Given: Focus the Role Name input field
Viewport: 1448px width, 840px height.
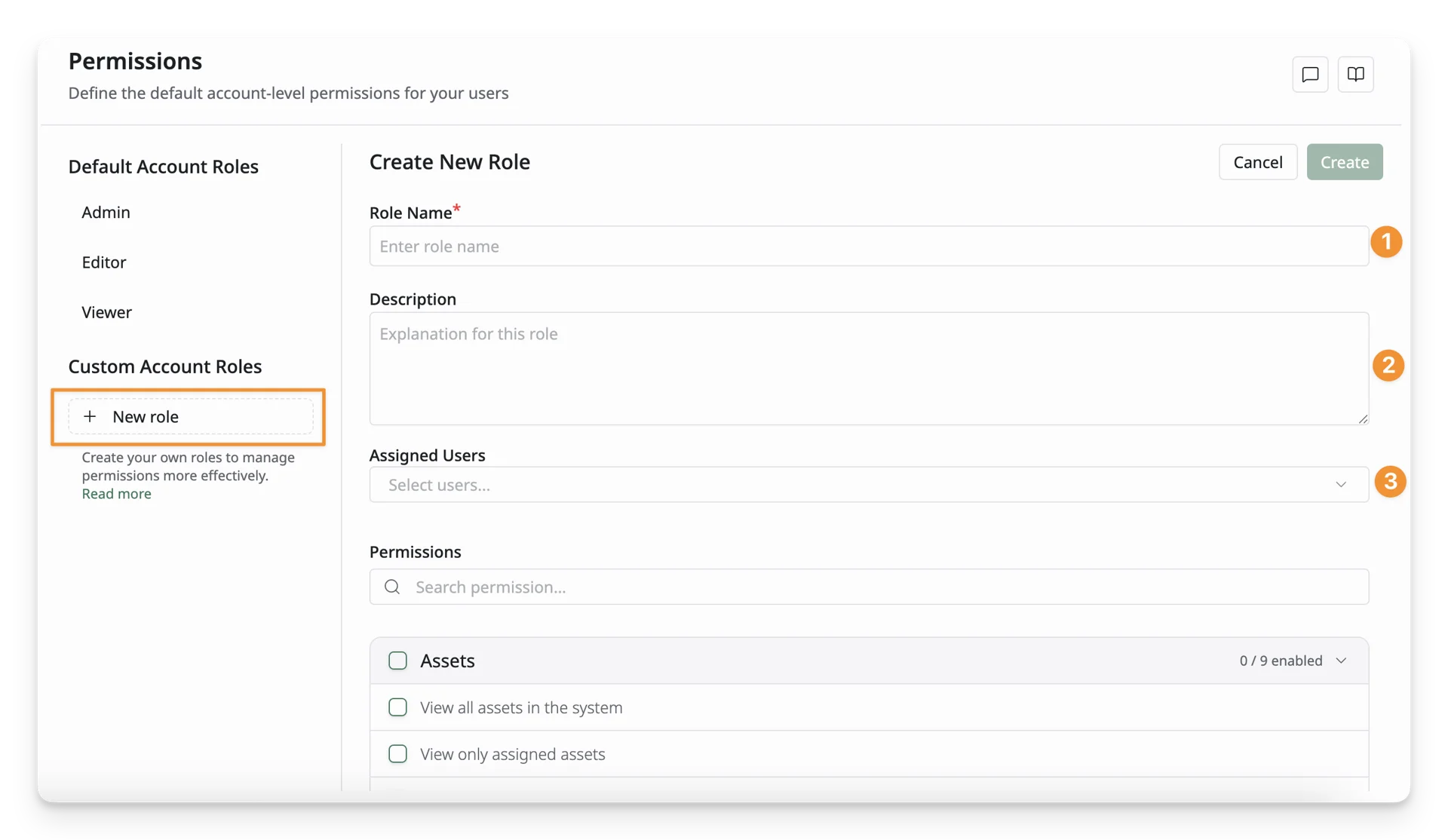Looking at the screenshot, I should pos(869,246).
